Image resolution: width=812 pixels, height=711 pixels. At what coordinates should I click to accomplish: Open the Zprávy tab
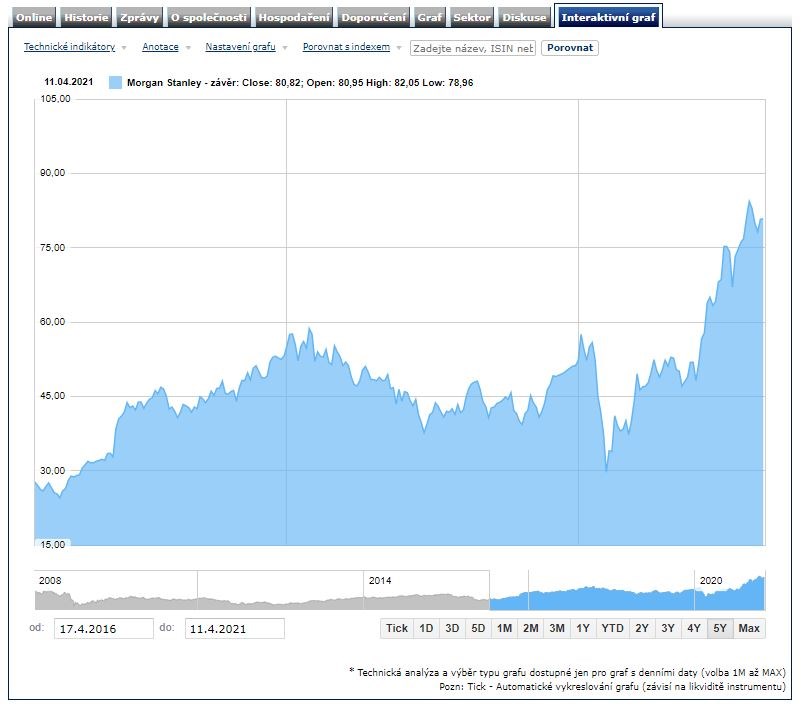pos(139,17)
